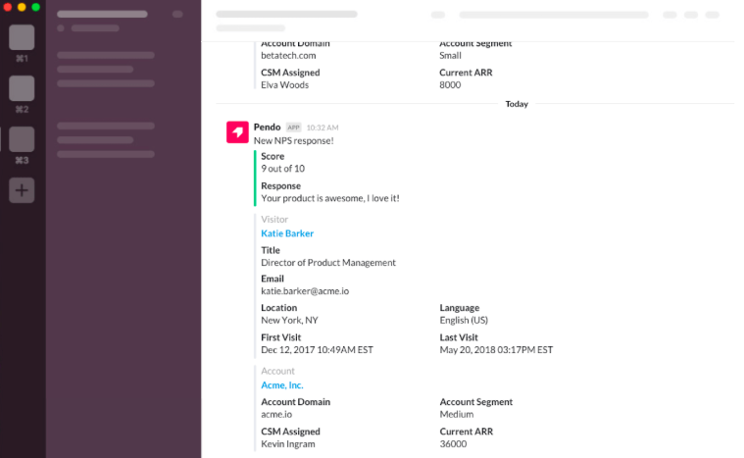This screenshot has width=744, height=458.
Task: Select 'Kevin Ingram' CSM assigned value
Action: point(288,444)
